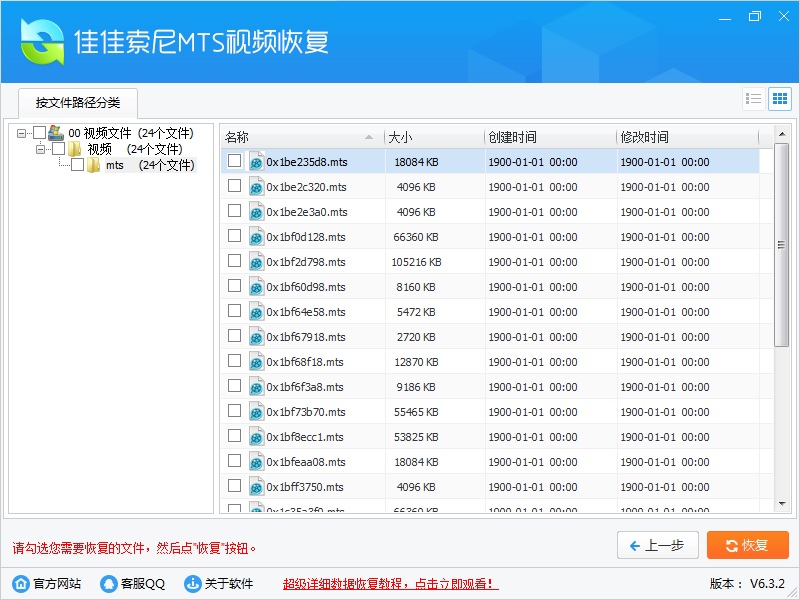The image size is (800, 600).
Task: Click the 大小 column header
Action: pos(434,137)
